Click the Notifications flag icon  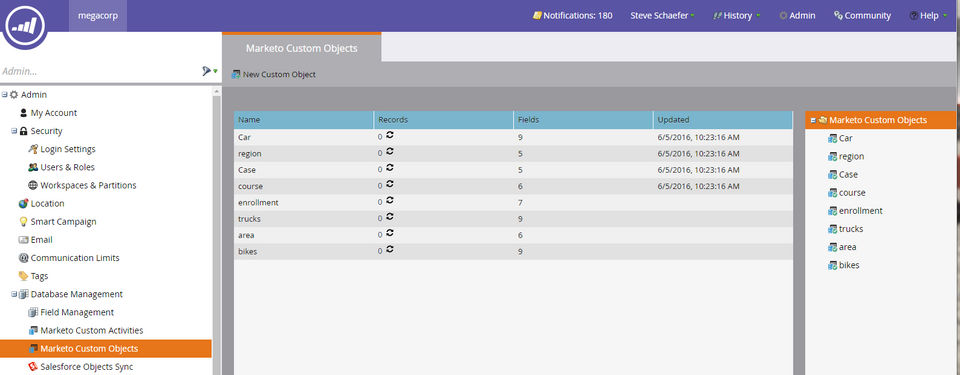537,16
